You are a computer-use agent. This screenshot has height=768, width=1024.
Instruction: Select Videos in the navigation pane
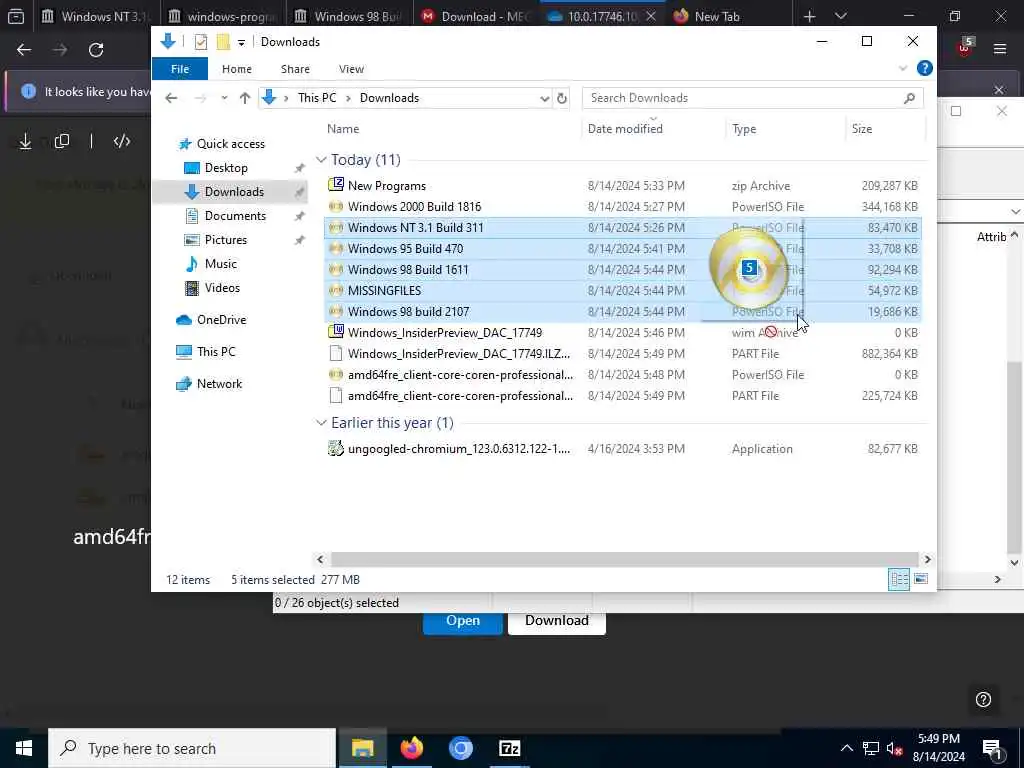tap(222, 288)
